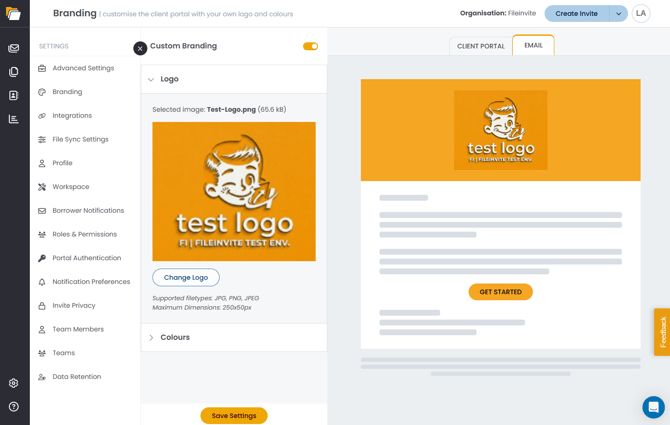Click the Change Logo button
670x425 pixels.
coord(186,278)
